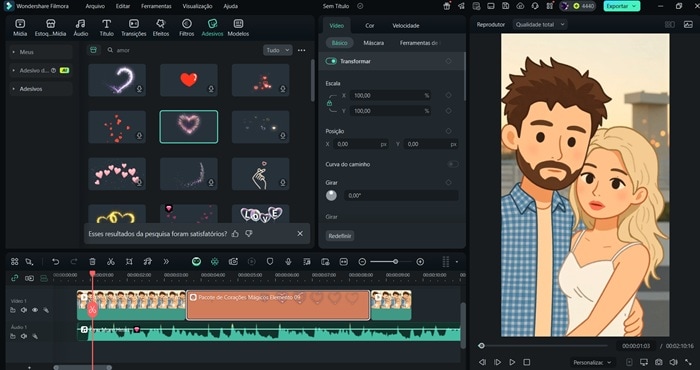
Task: Switch to the Cor tab
Action: [370, 25]
